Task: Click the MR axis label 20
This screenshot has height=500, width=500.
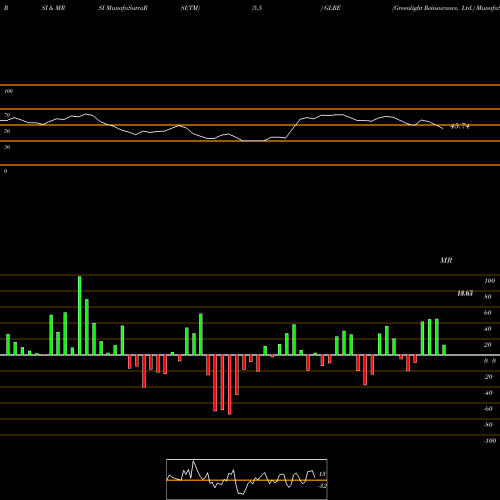Action: (488, 345)
